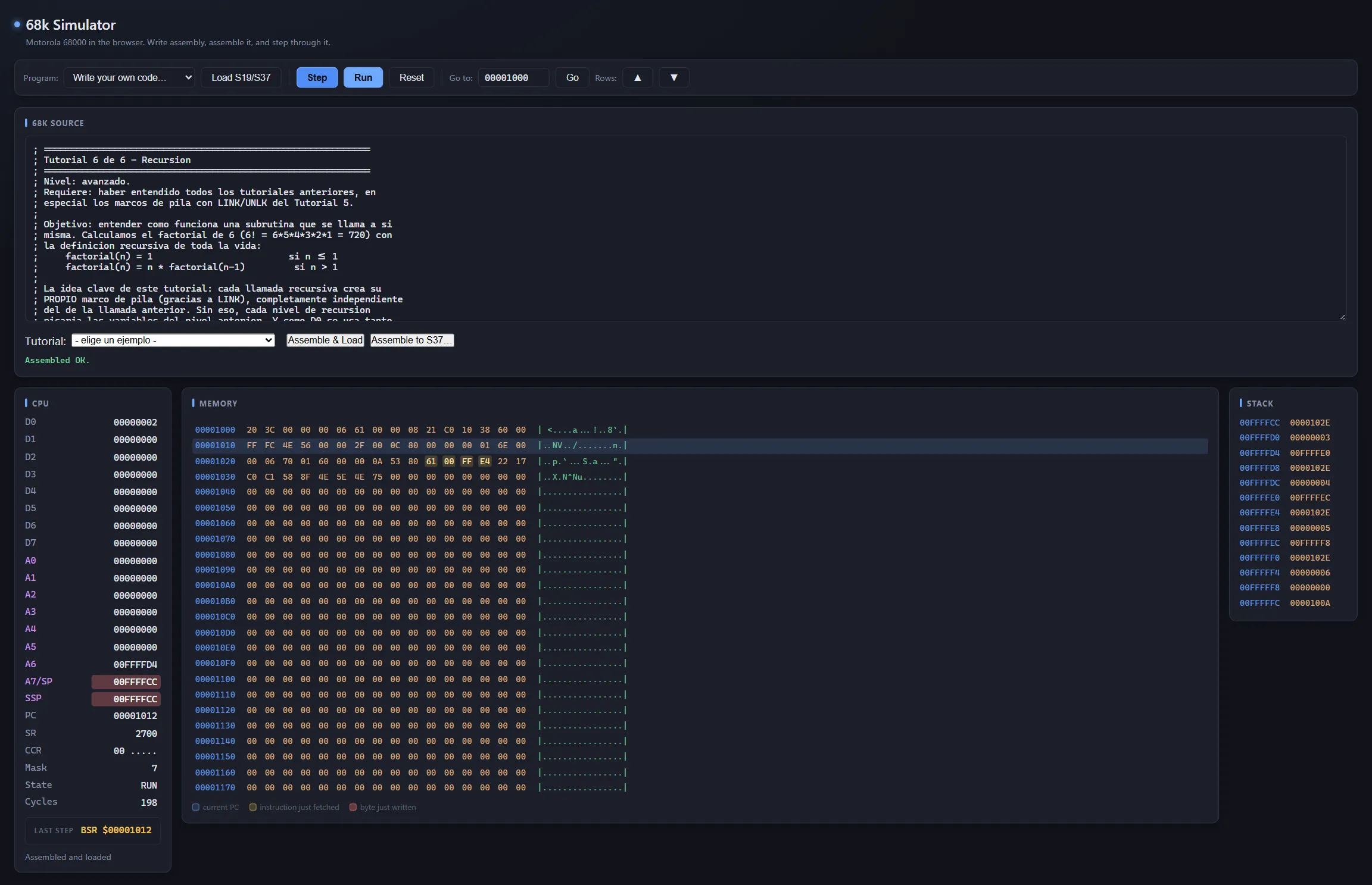Screen dimensions: 1372x885
Task: Click the STACK panel header
Action: (x=1259, y=403)
